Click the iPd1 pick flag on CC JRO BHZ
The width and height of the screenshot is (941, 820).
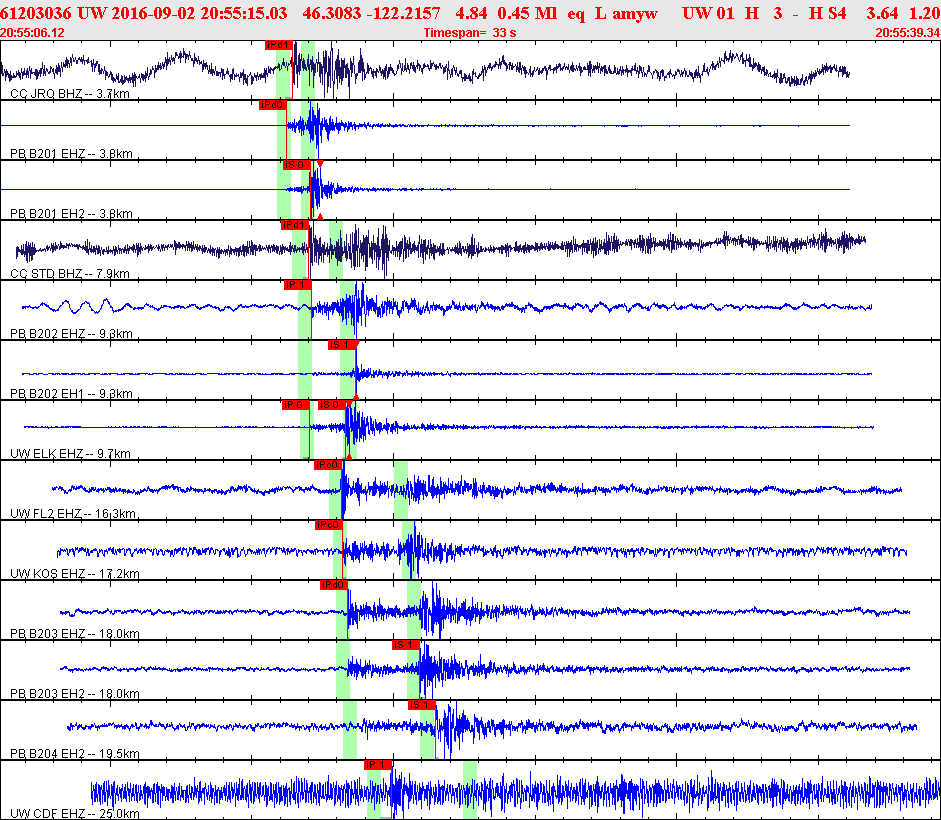(278, 45)
